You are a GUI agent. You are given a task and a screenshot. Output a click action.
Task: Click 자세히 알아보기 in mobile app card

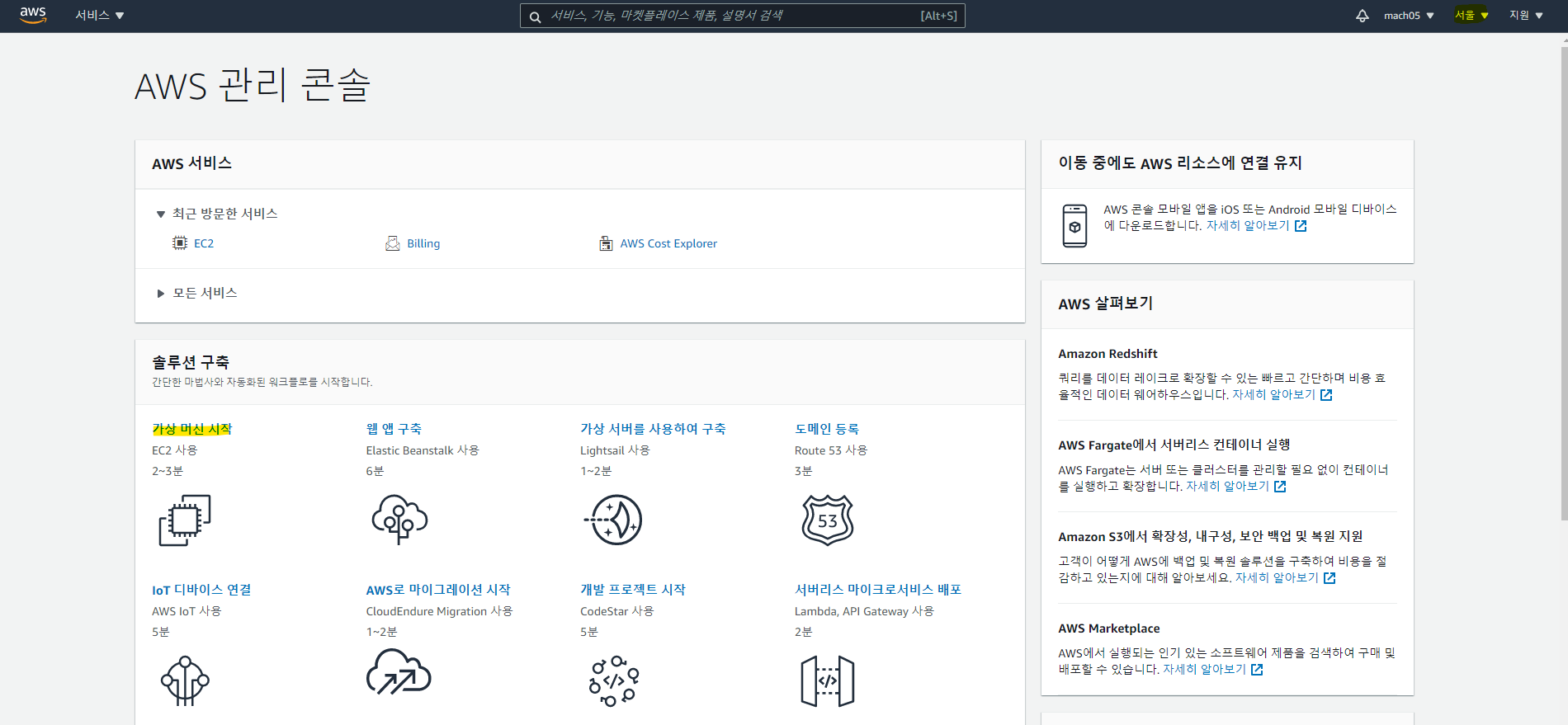(1248, 226)
